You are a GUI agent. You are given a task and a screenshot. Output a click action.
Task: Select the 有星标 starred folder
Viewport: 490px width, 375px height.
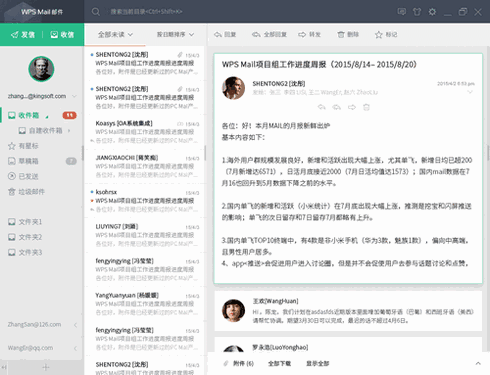pyautogui.click(x=23, y=146)
